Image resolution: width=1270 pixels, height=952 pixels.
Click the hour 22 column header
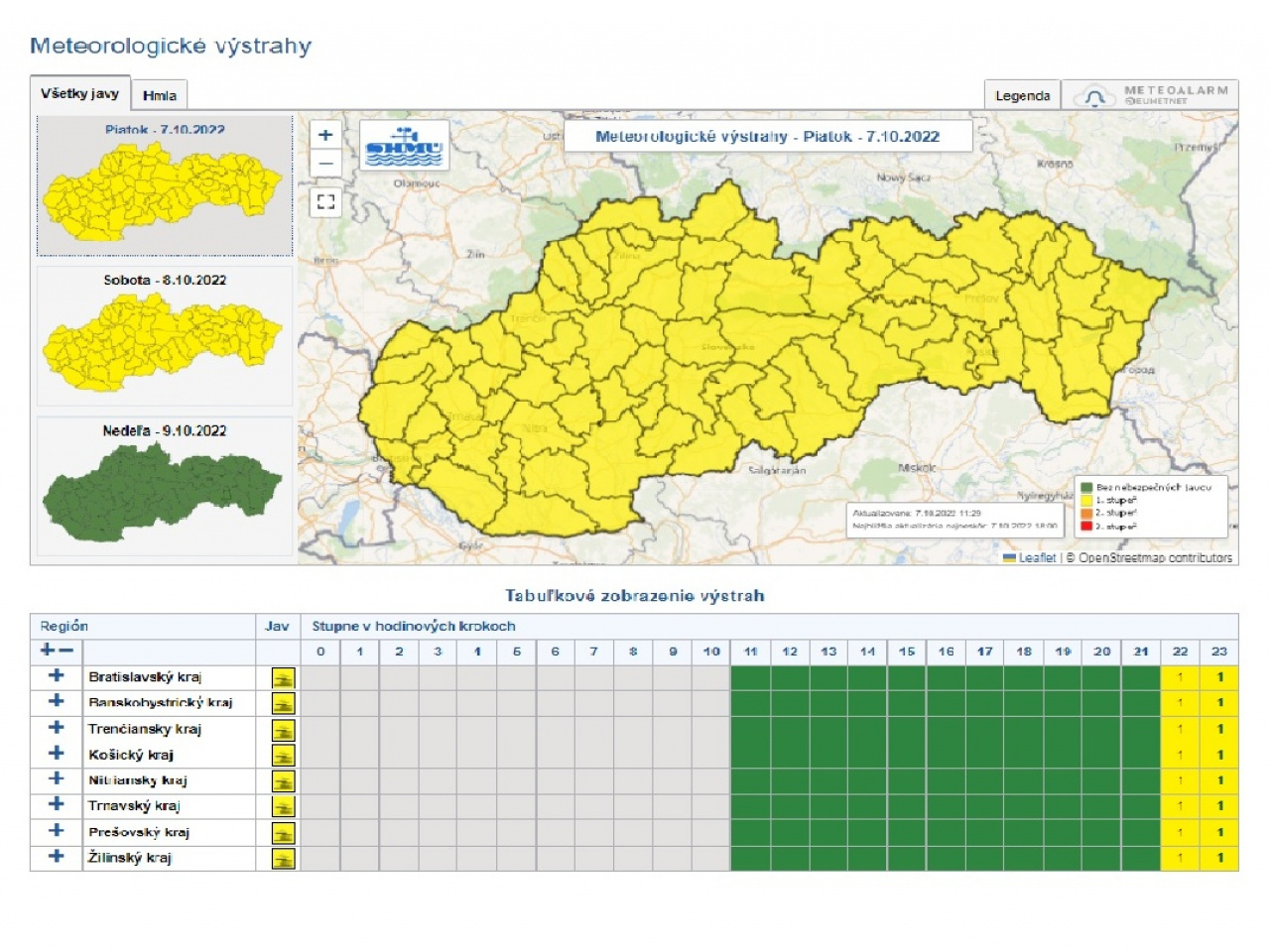tap(1180, 652)
